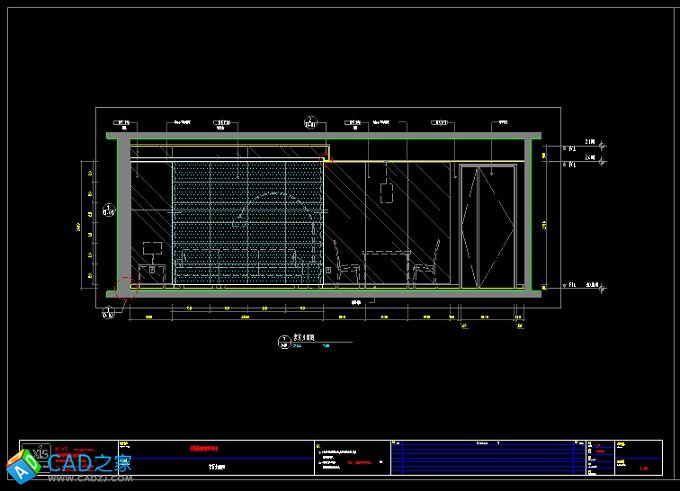Image resolution: width=680 pixels, height=491 pixels.
Task: Click the callout circle below the bottom-left corner
Action: click(x=107, y=314)
